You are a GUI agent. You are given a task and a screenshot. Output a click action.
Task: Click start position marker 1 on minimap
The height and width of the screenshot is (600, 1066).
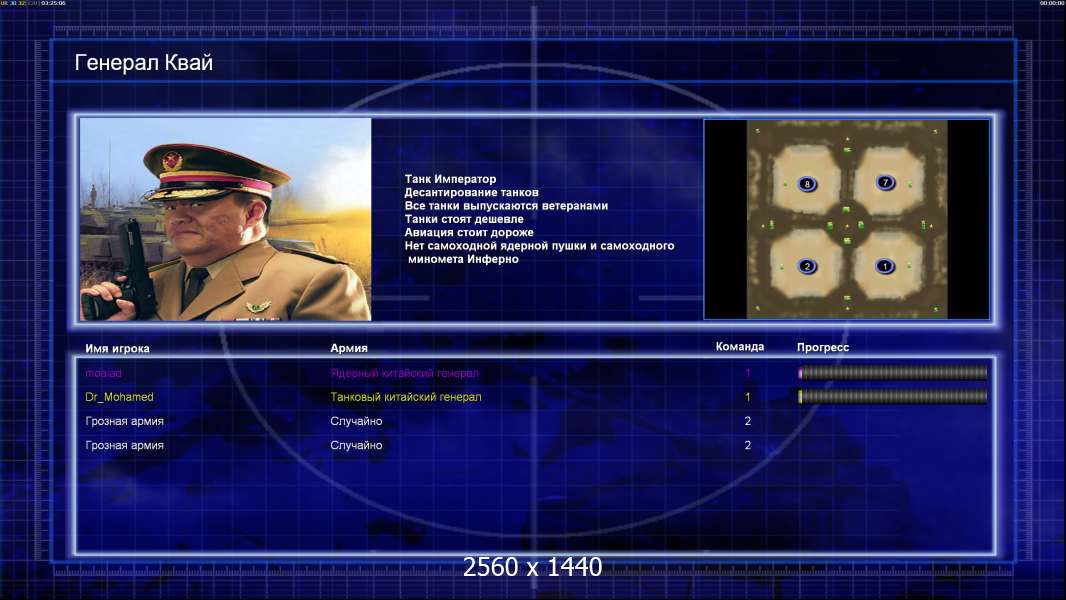[x=885, y=266]
